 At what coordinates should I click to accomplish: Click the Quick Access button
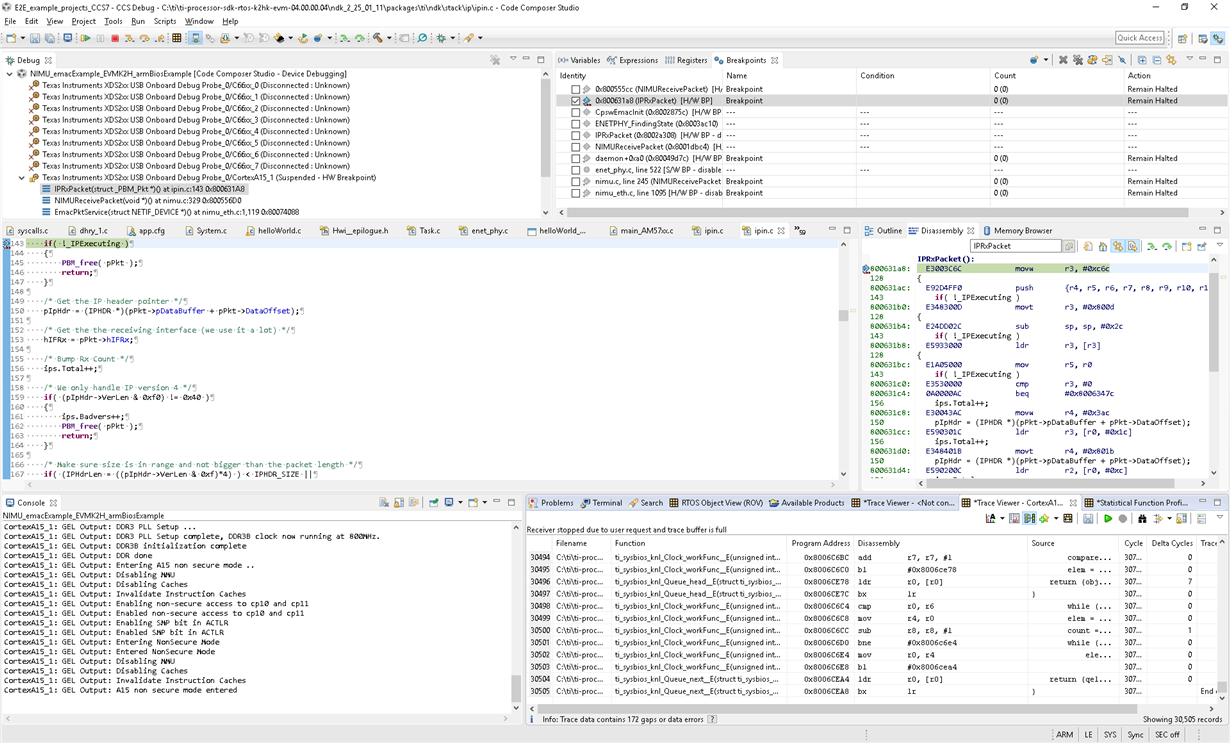point(1139,38)
